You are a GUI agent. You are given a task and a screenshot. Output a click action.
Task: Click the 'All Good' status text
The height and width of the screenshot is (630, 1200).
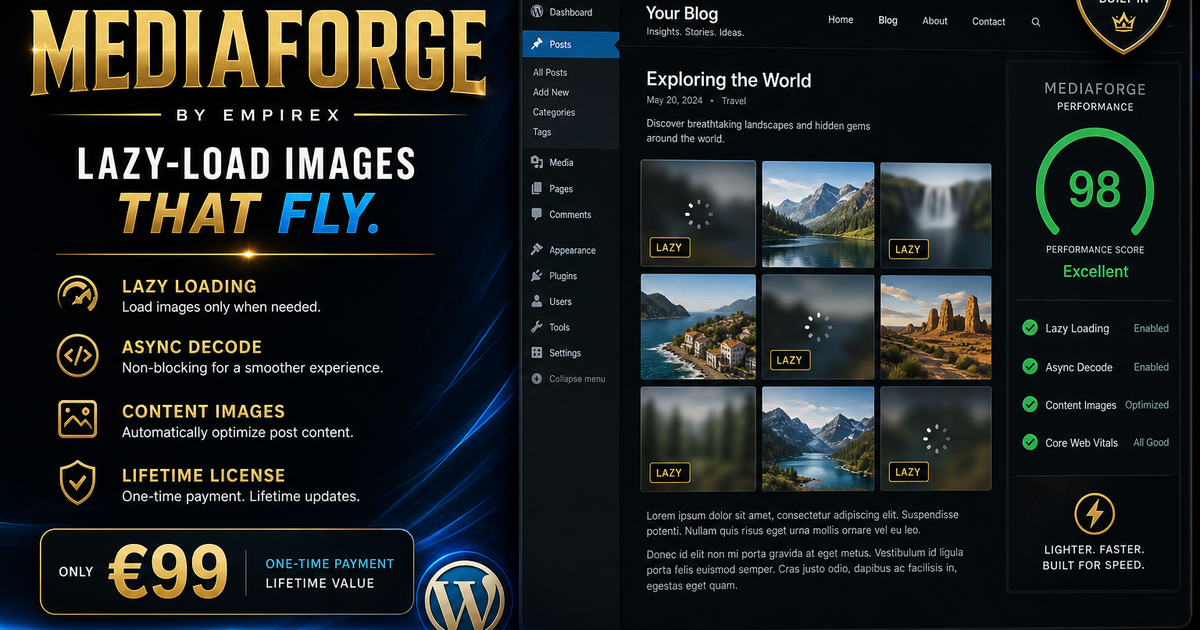click(x=1151, y=442)
